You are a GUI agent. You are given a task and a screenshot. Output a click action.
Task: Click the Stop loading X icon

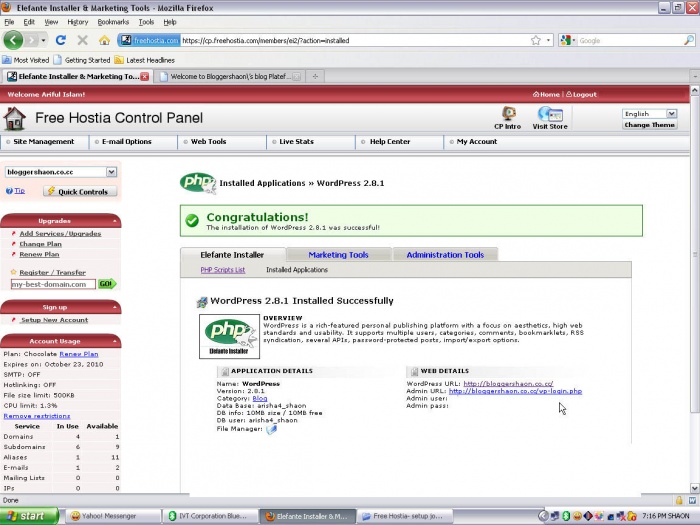83,40
